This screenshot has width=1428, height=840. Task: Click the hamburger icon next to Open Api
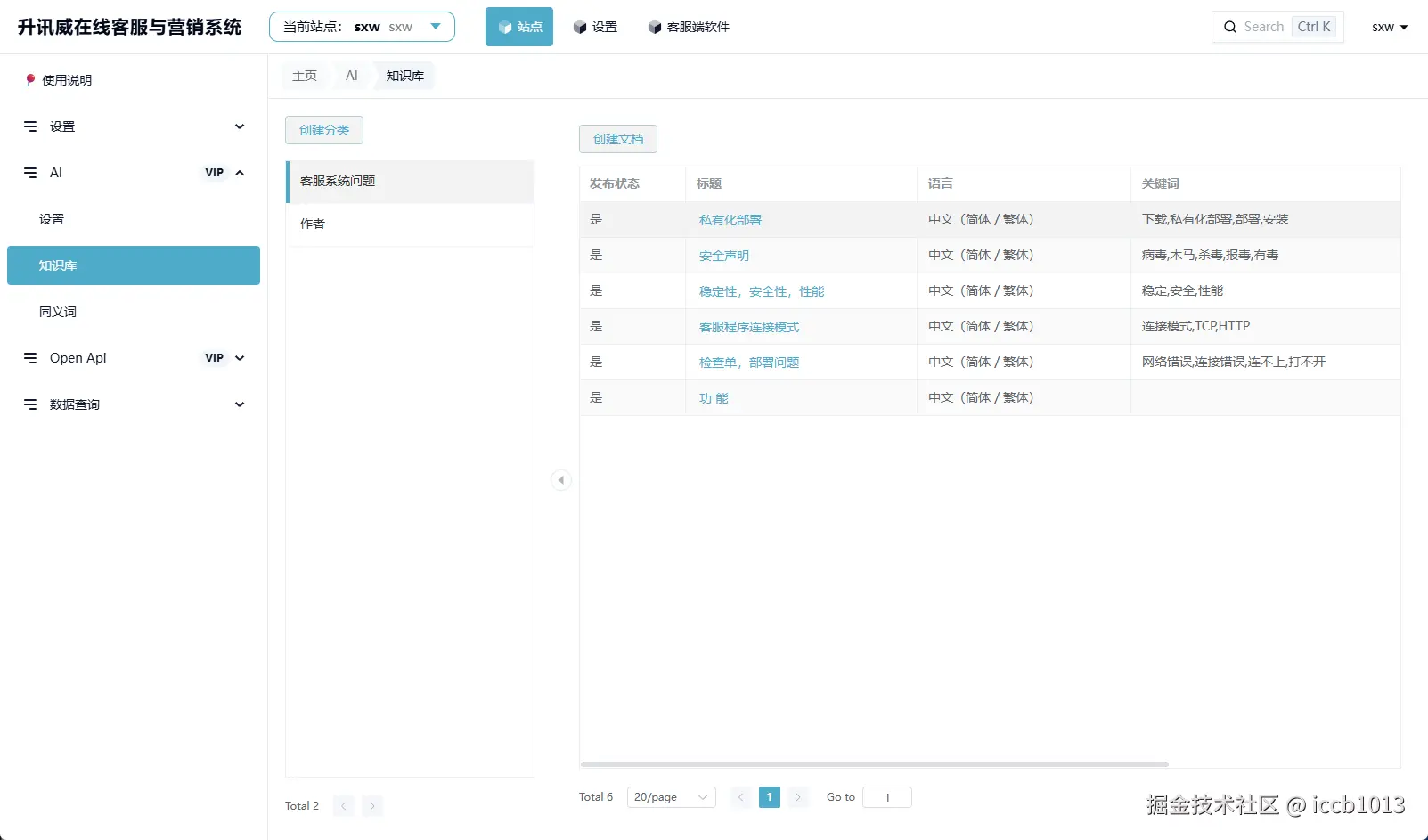pos(30,358)
